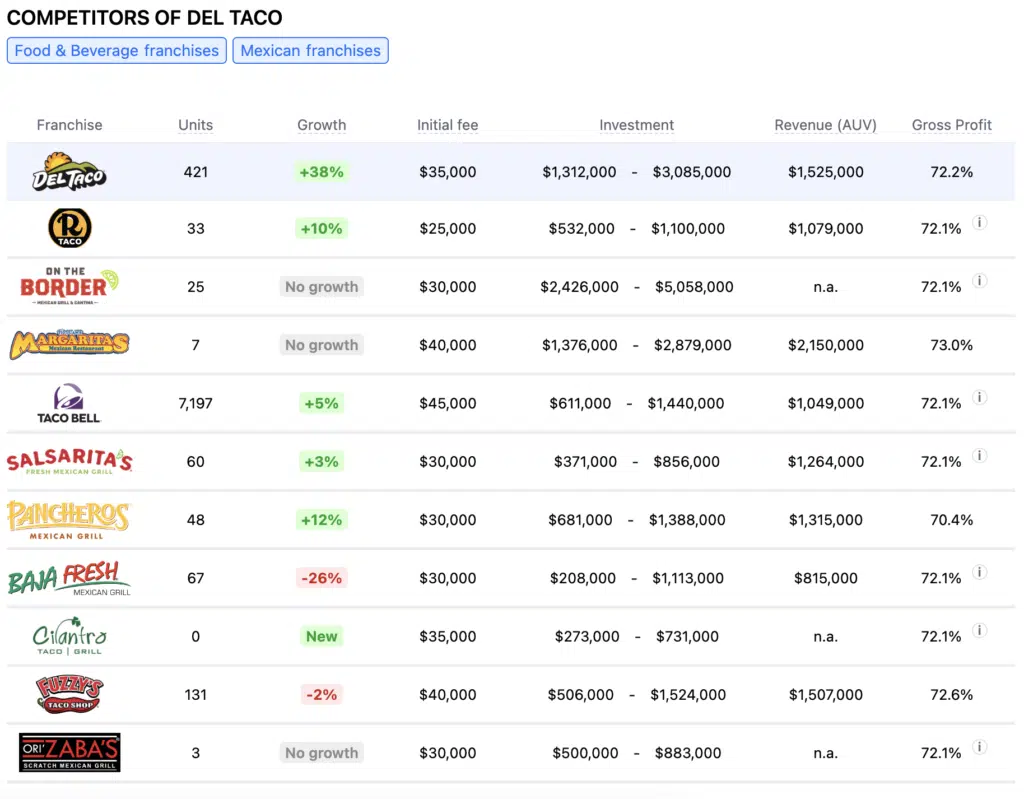Click the Growth column header
Screen dimensions: 1024x799
[321, 125]
